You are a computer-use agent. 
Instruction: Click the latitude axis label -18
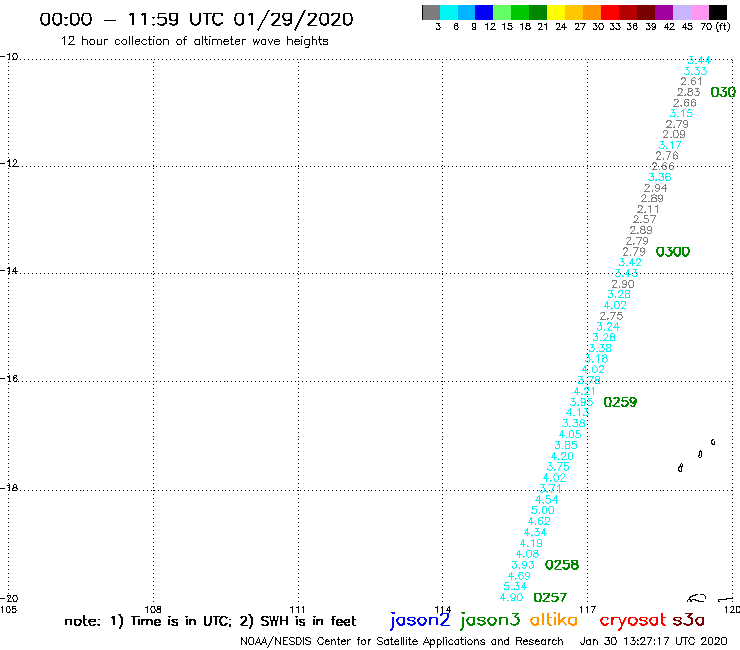coord(9,487)
